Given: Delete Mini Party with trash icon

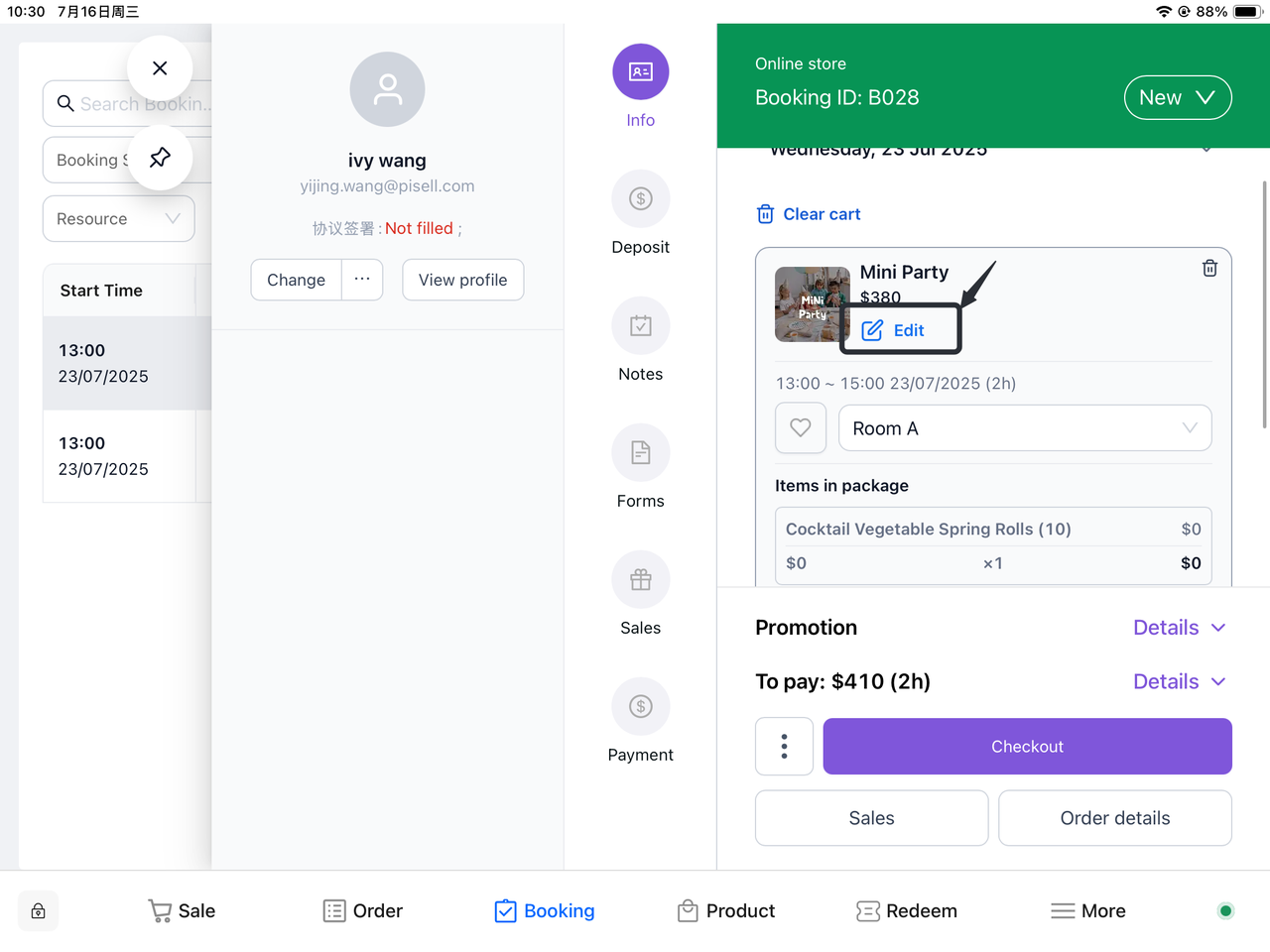Looking at the screenshot, I should coord(1209,269).
